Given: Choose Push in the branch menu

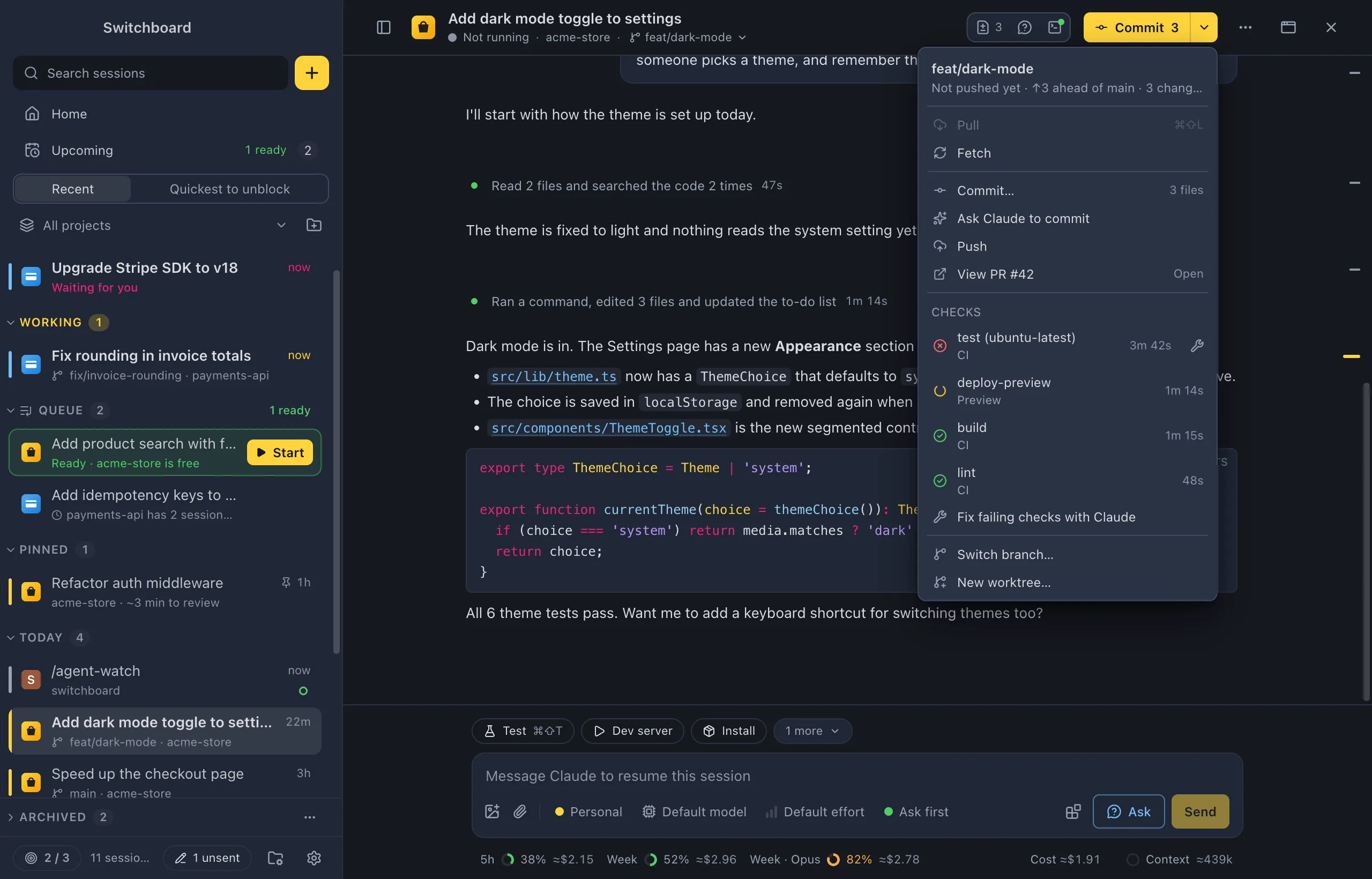Looking at the screenshot, I should click(1067, 246).
